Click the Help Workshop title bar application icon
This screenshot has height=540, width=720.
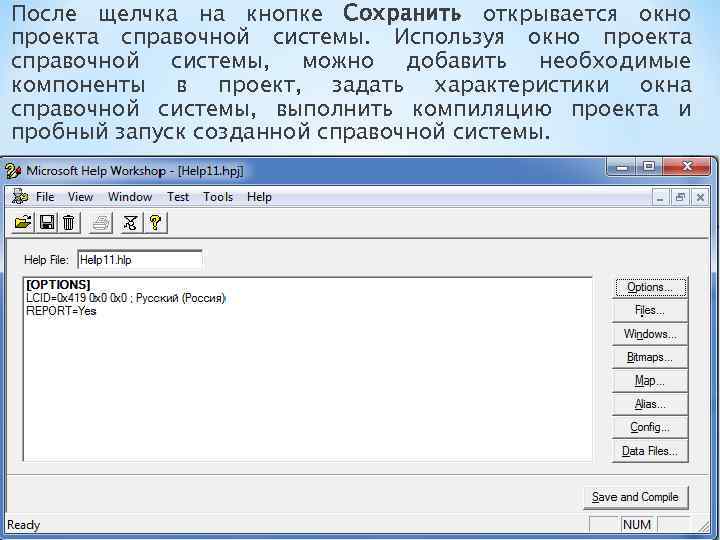pyautogui.click(x=13, y=171)
